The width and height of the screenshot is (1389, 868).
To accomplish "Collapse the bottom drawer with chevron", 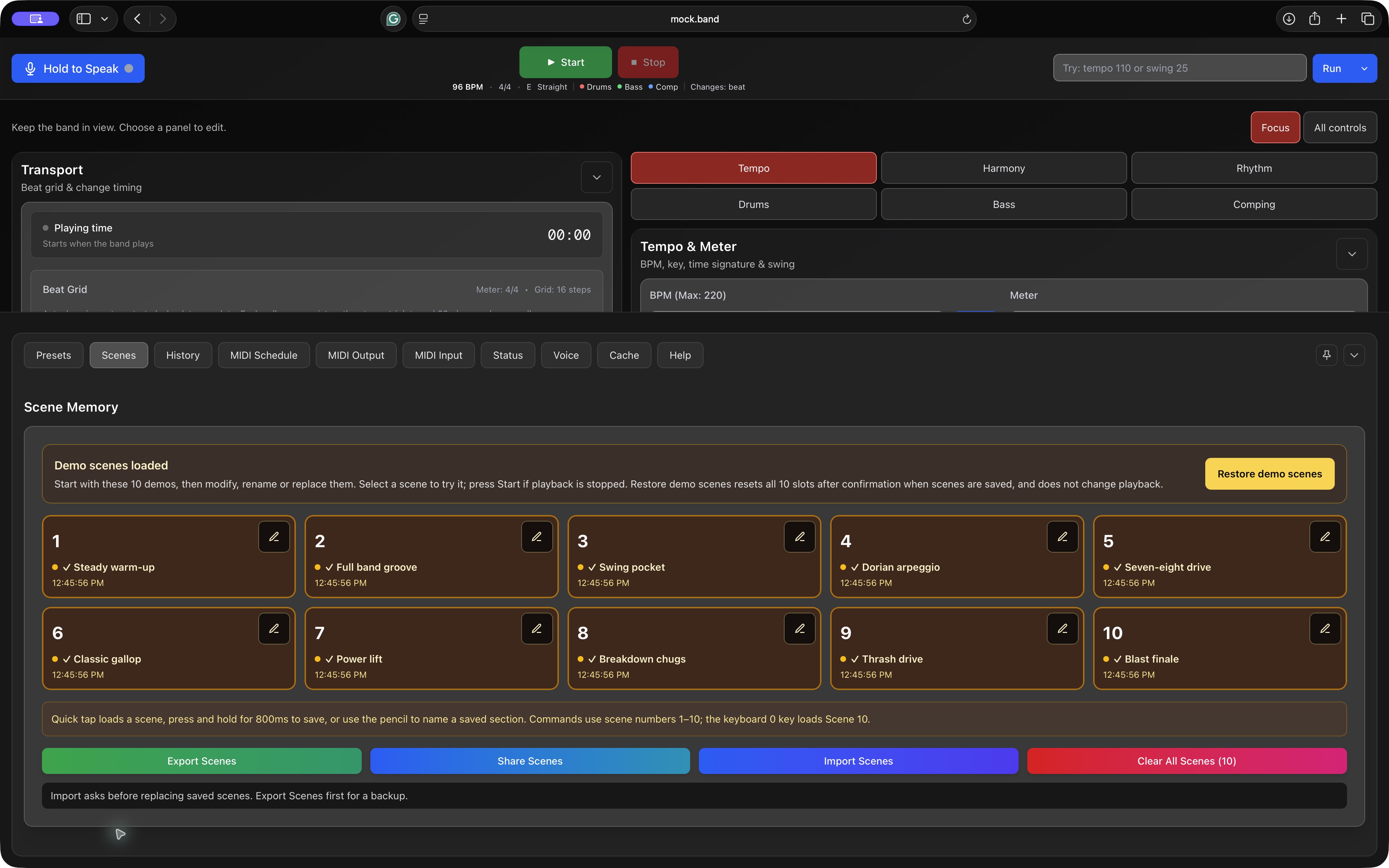I will tap(1355, 356).
